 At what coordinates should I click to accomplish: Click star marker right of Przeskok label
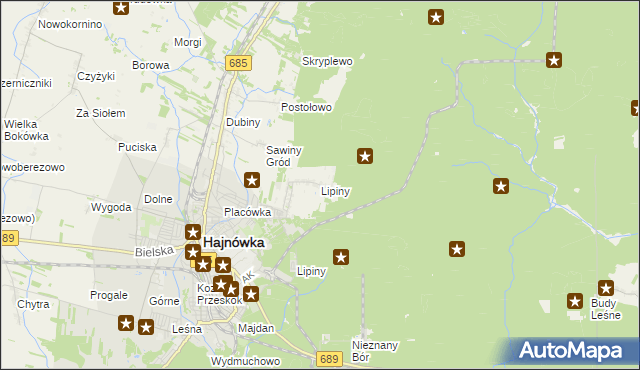[251, 294]
